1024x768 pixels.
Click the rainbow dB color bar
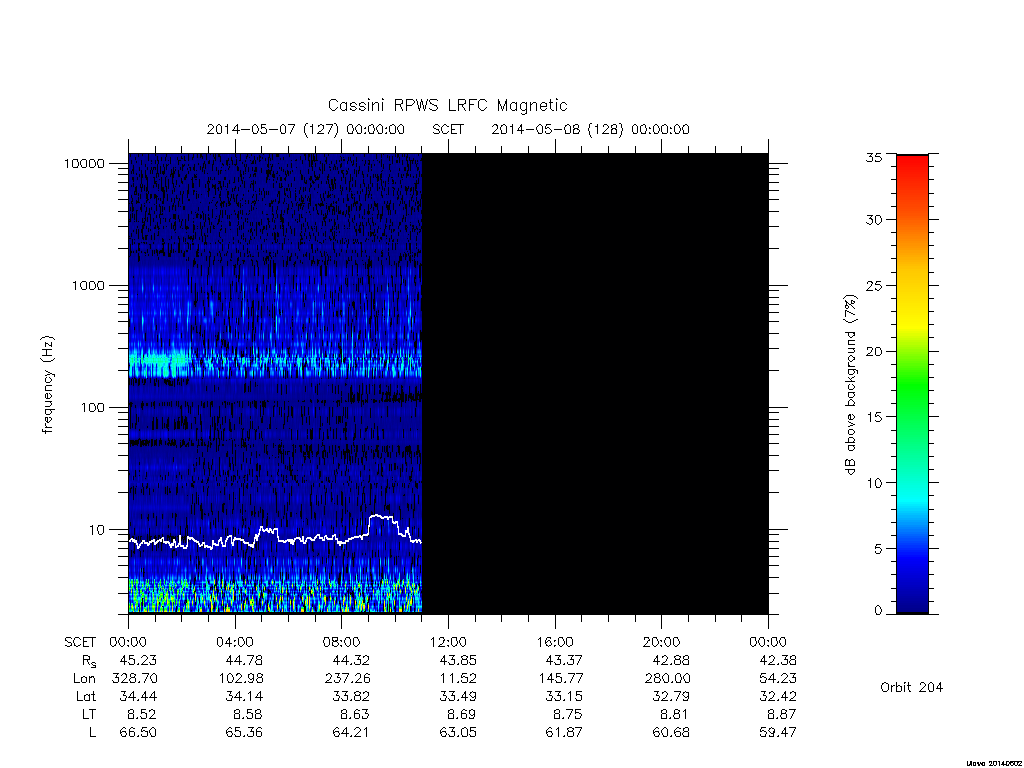pyautogui.click(x=912, y=384)
